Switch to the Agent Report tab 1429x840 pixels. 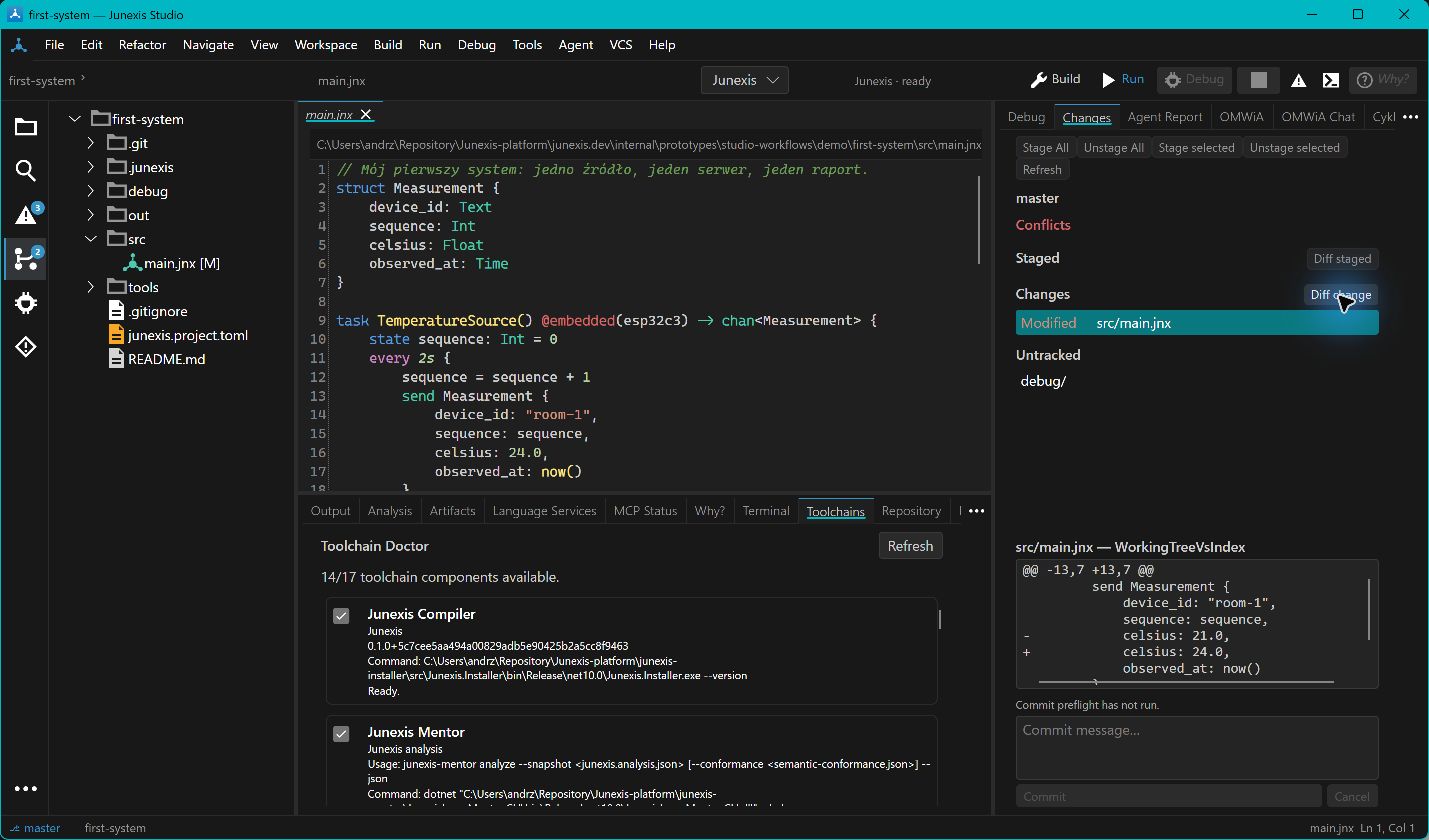click(1165, 117)
